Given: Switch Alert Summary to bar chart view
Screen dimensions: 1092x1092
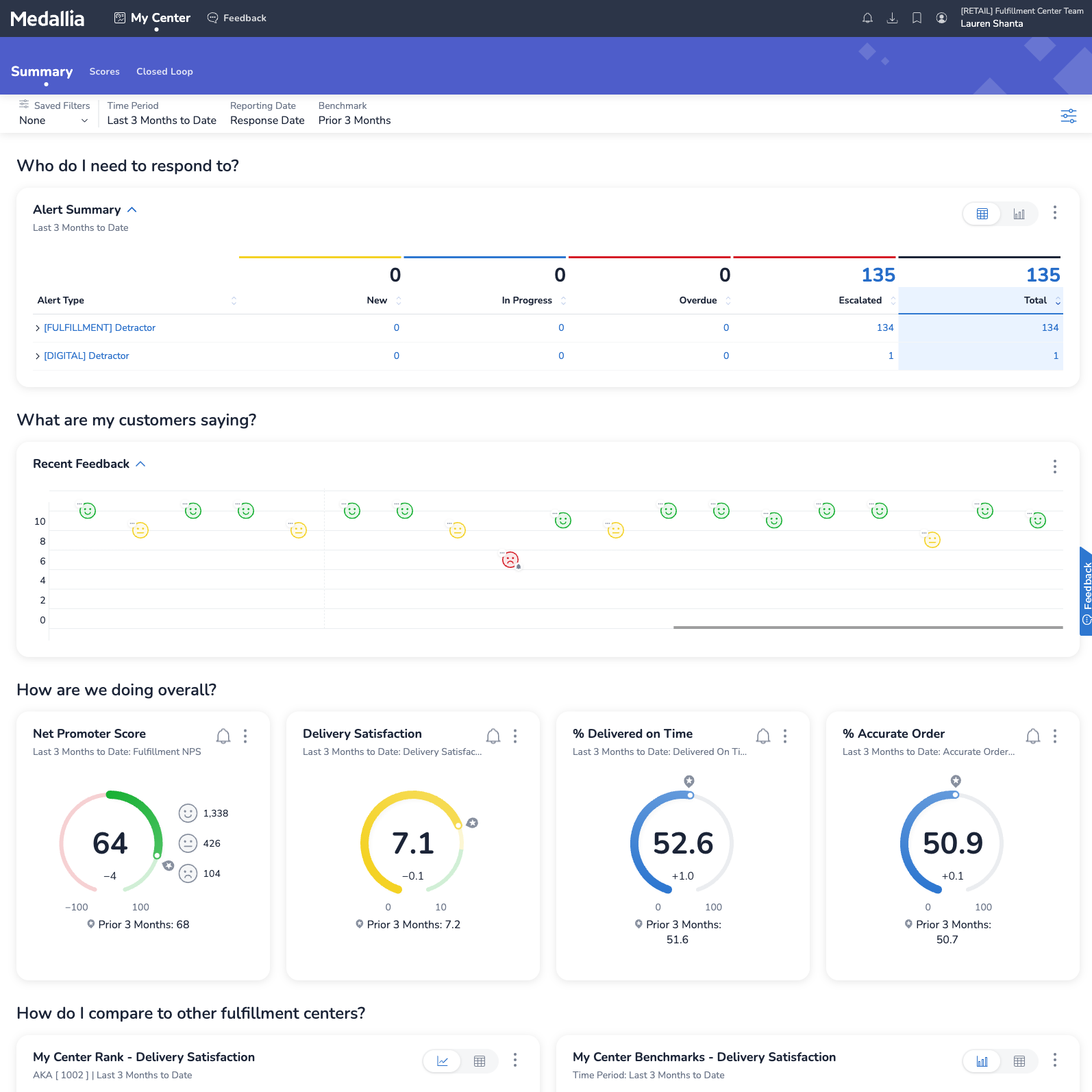Looking at the screenshot, I should click(x=1019, y=214).
